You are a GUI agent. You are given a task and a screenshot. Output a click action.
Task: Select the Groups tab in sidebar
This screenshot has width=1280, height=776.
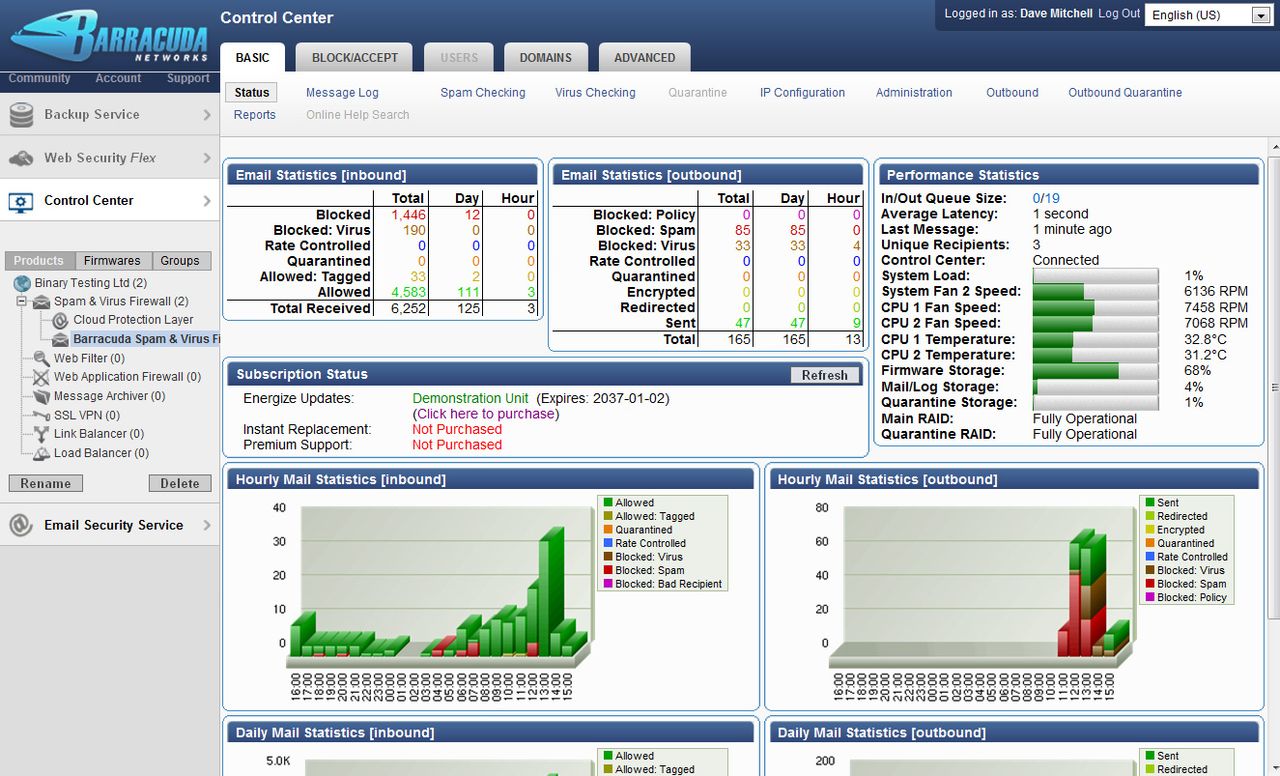pyautogui.click(x=180, y=261)
